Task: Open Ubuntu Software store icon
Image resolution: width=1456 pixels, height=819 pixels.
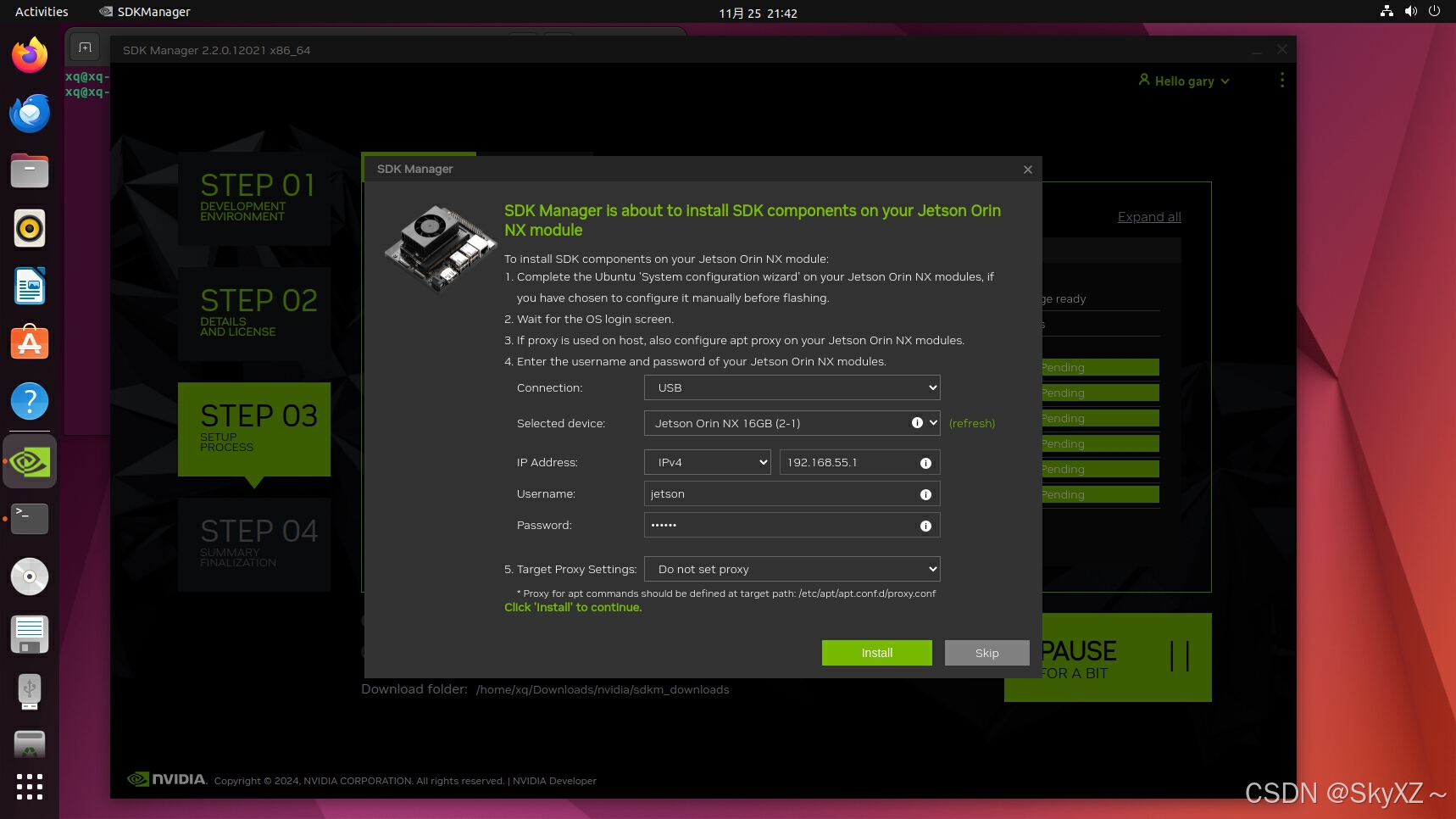Action: click(x=30, y=343)
